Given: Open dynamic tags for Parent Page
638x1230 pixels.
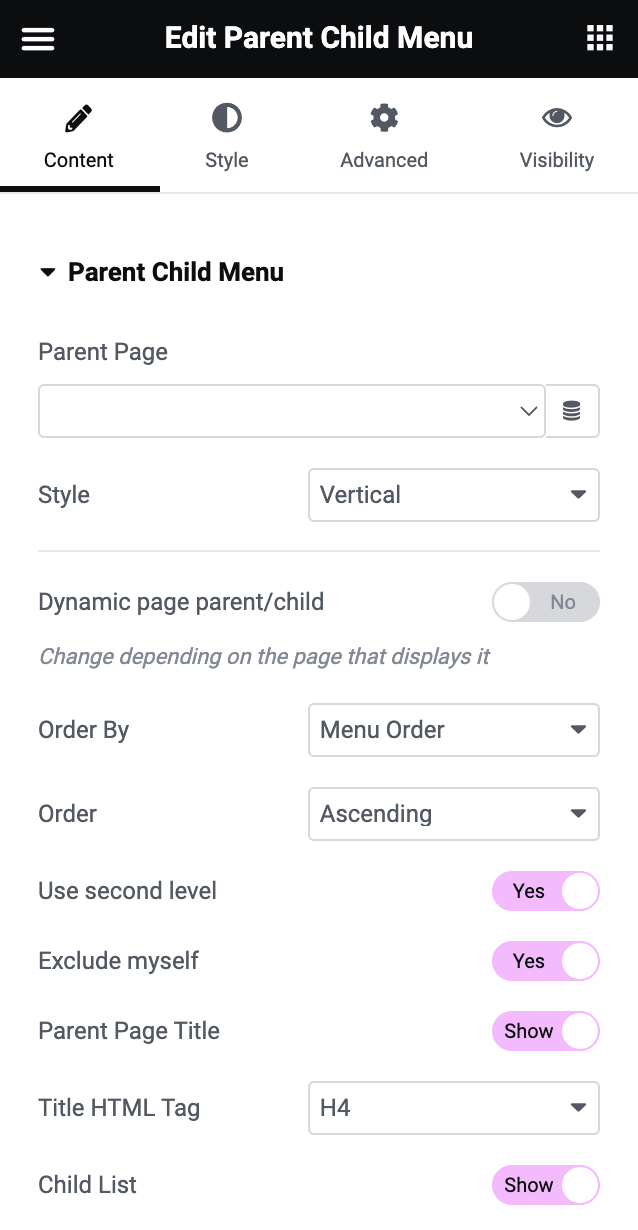Looking at the screenshot, I should coord(572,411).
